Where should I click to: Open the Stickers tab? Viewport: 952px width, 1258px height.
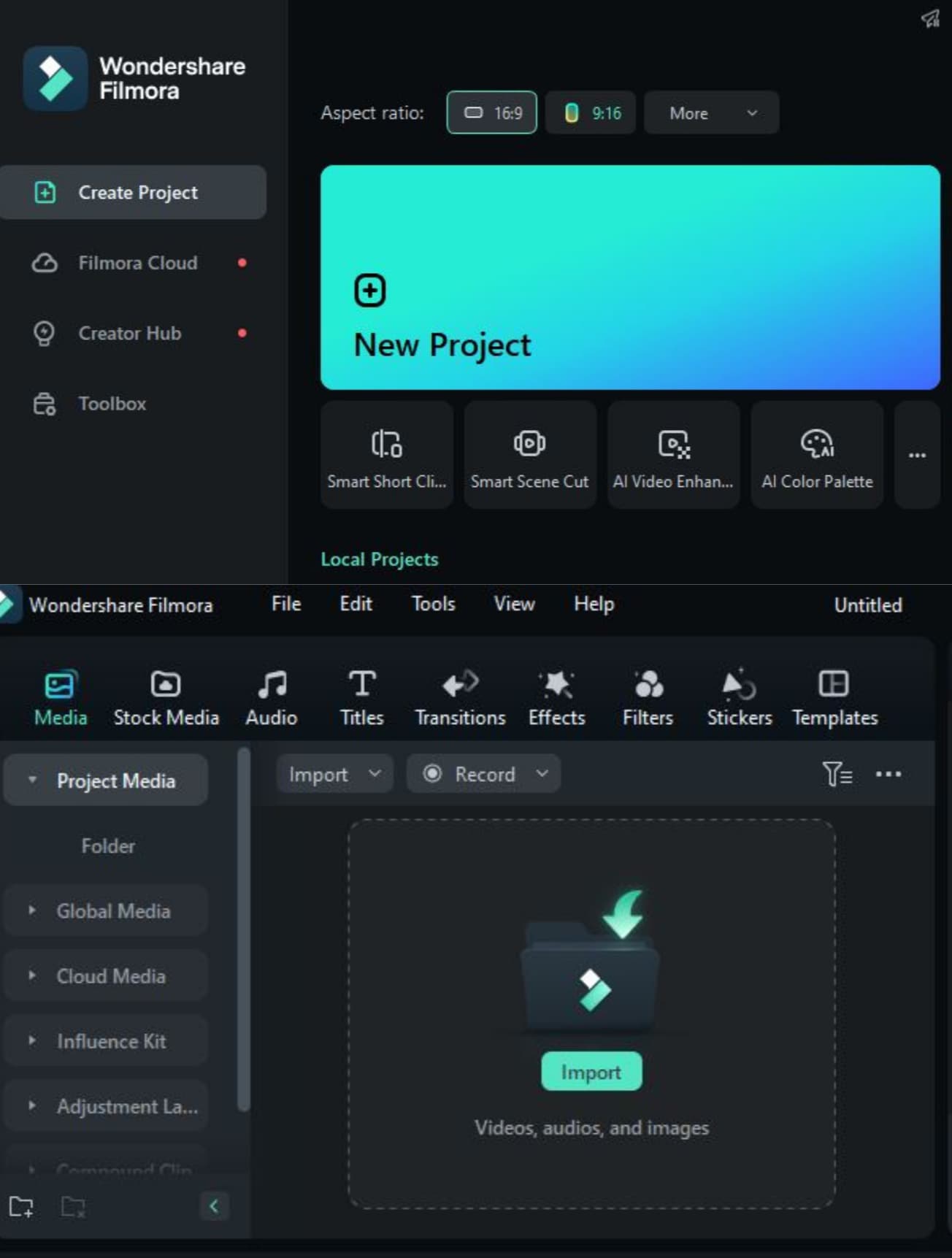[740, 698]
